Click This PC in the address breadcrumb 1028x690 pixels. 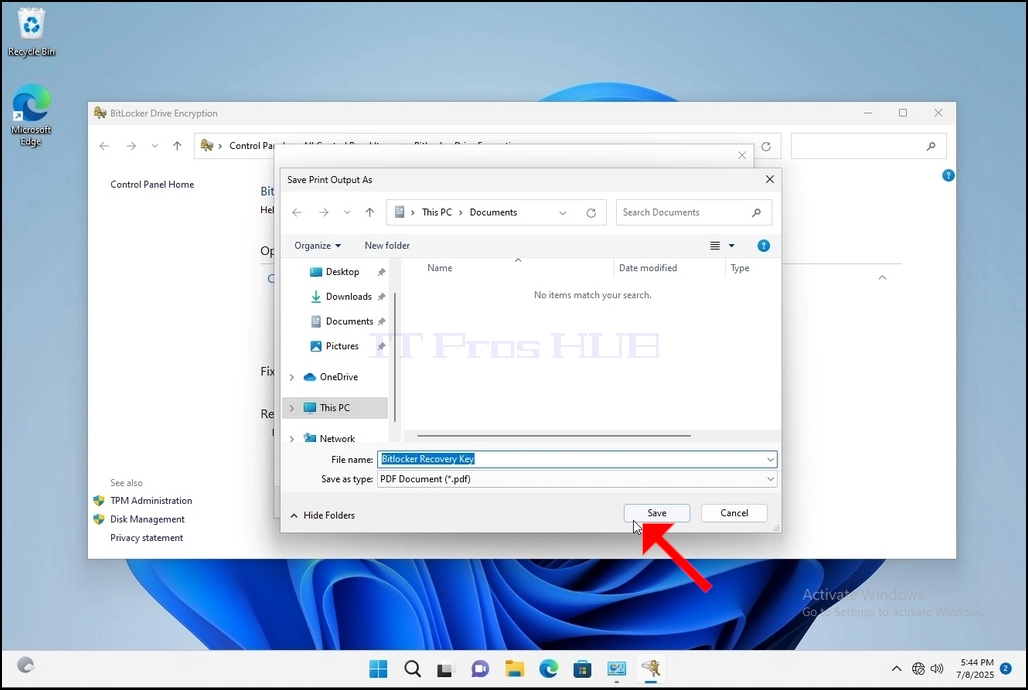(437, 213)
